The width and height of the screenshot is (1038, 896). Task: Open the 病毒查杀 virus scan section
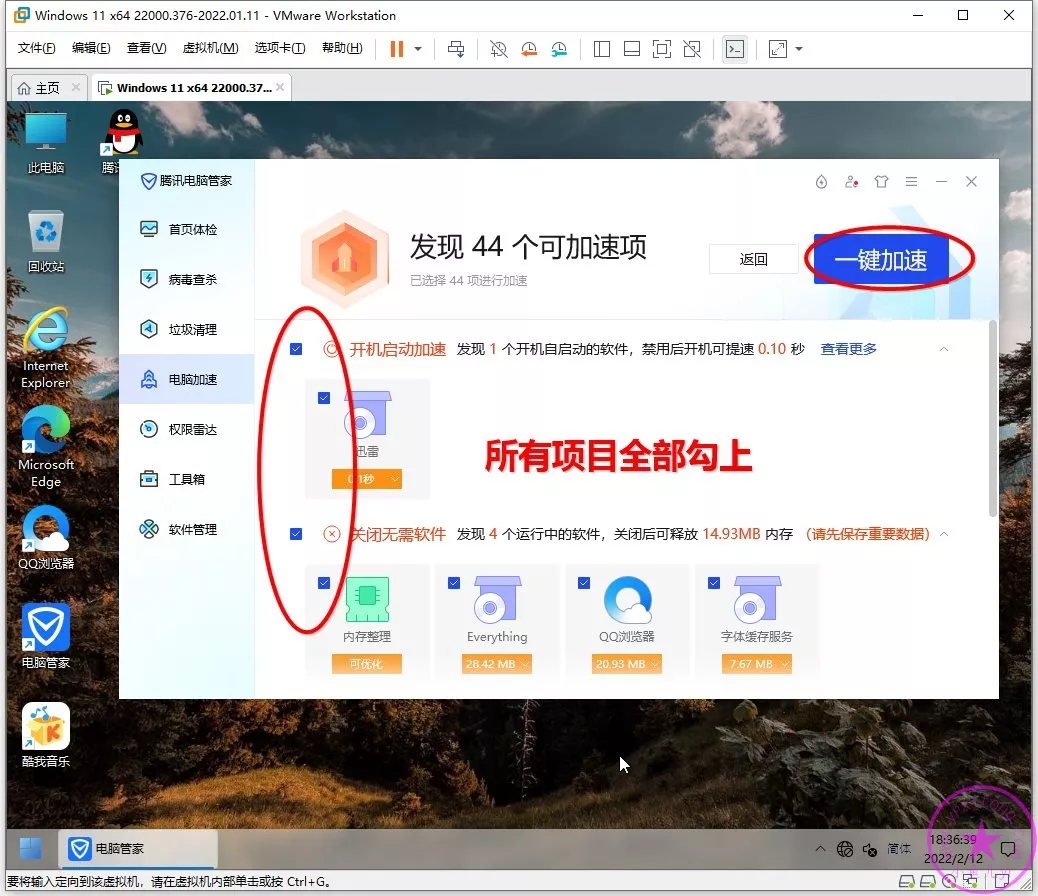191,280
